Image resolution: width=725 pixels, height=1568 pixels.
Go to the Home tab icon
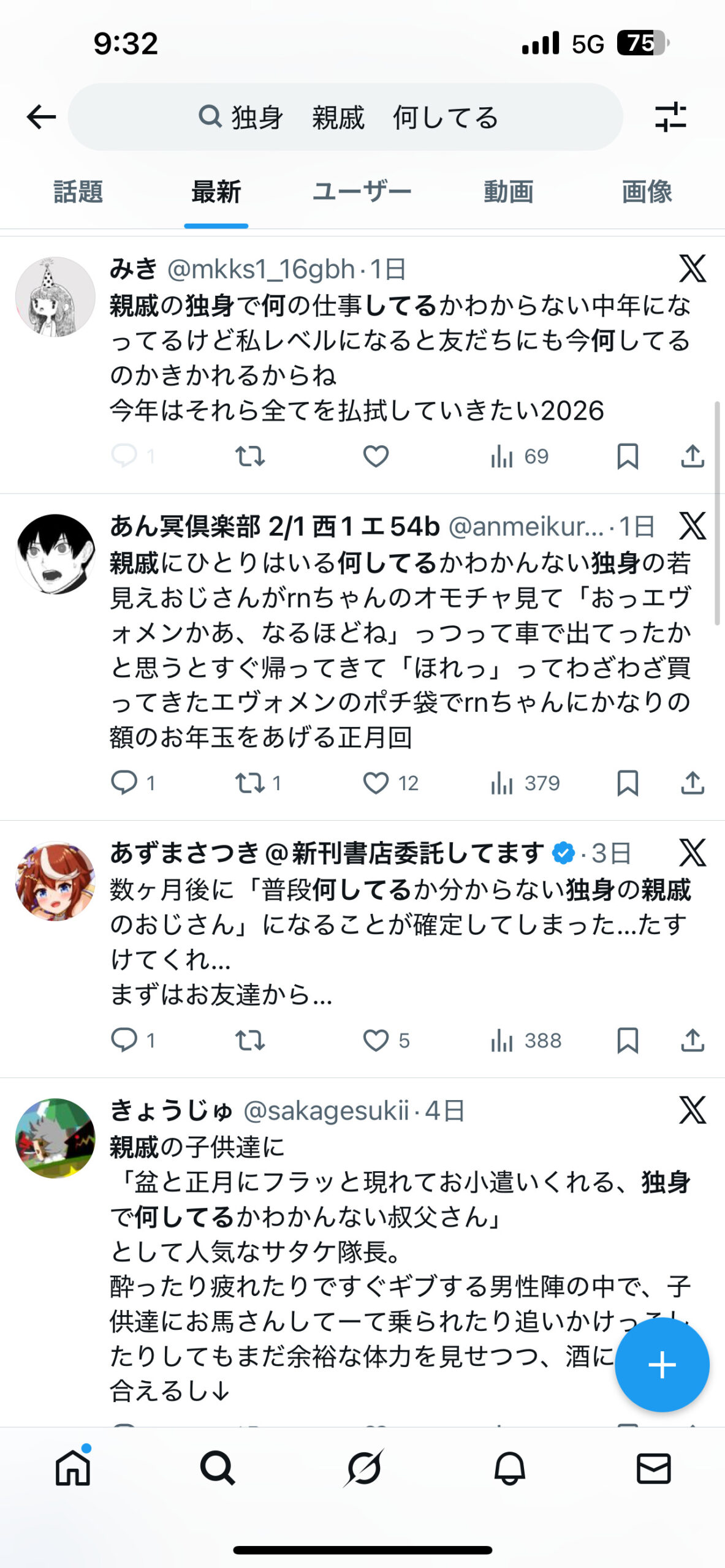point(73,1468)
